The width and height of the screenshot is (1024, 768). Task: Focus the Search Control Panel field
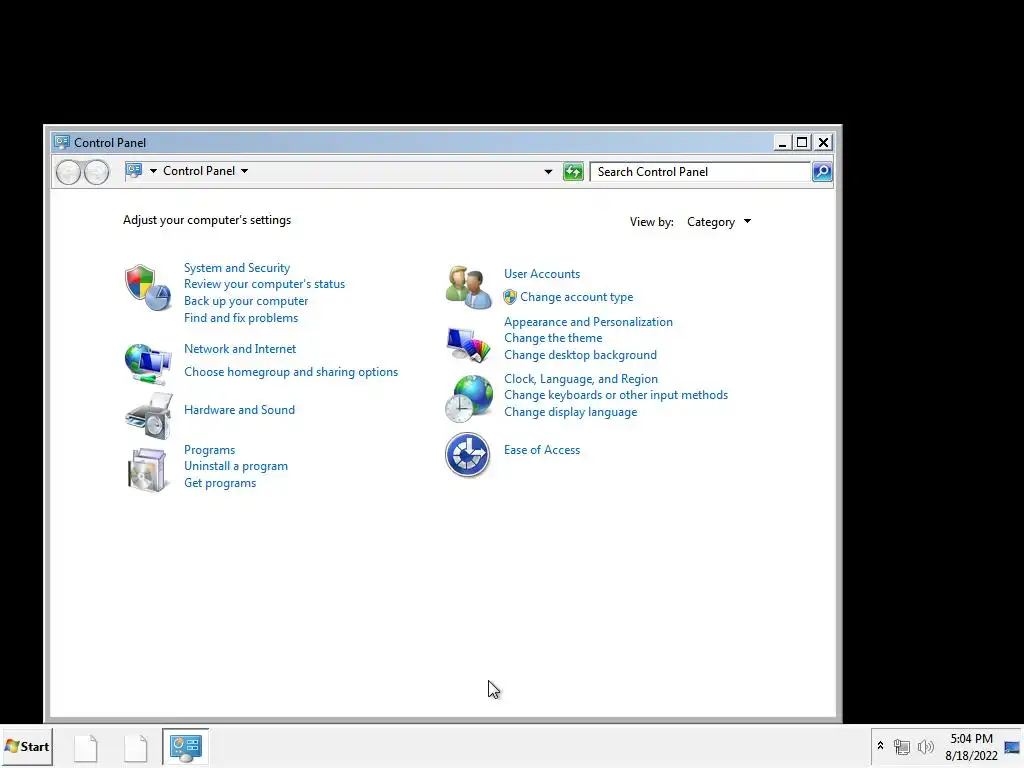(700, 172)
